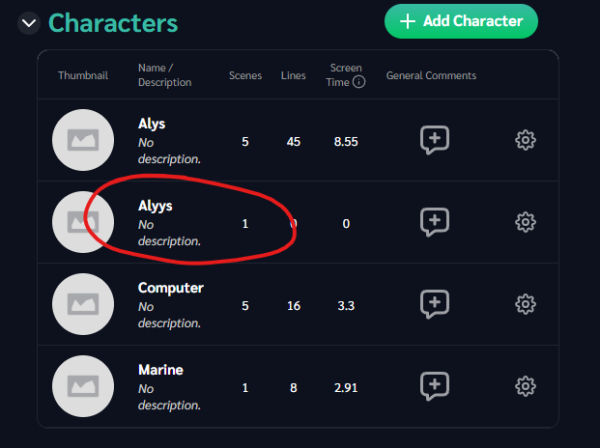Select the Alys thumbnail placeholder

(x=82, y=140)
